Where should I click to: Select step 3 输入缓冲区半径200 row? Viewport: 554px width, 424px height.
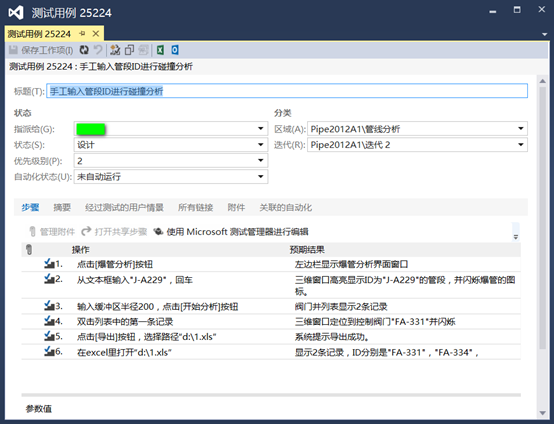click(271, 306)
